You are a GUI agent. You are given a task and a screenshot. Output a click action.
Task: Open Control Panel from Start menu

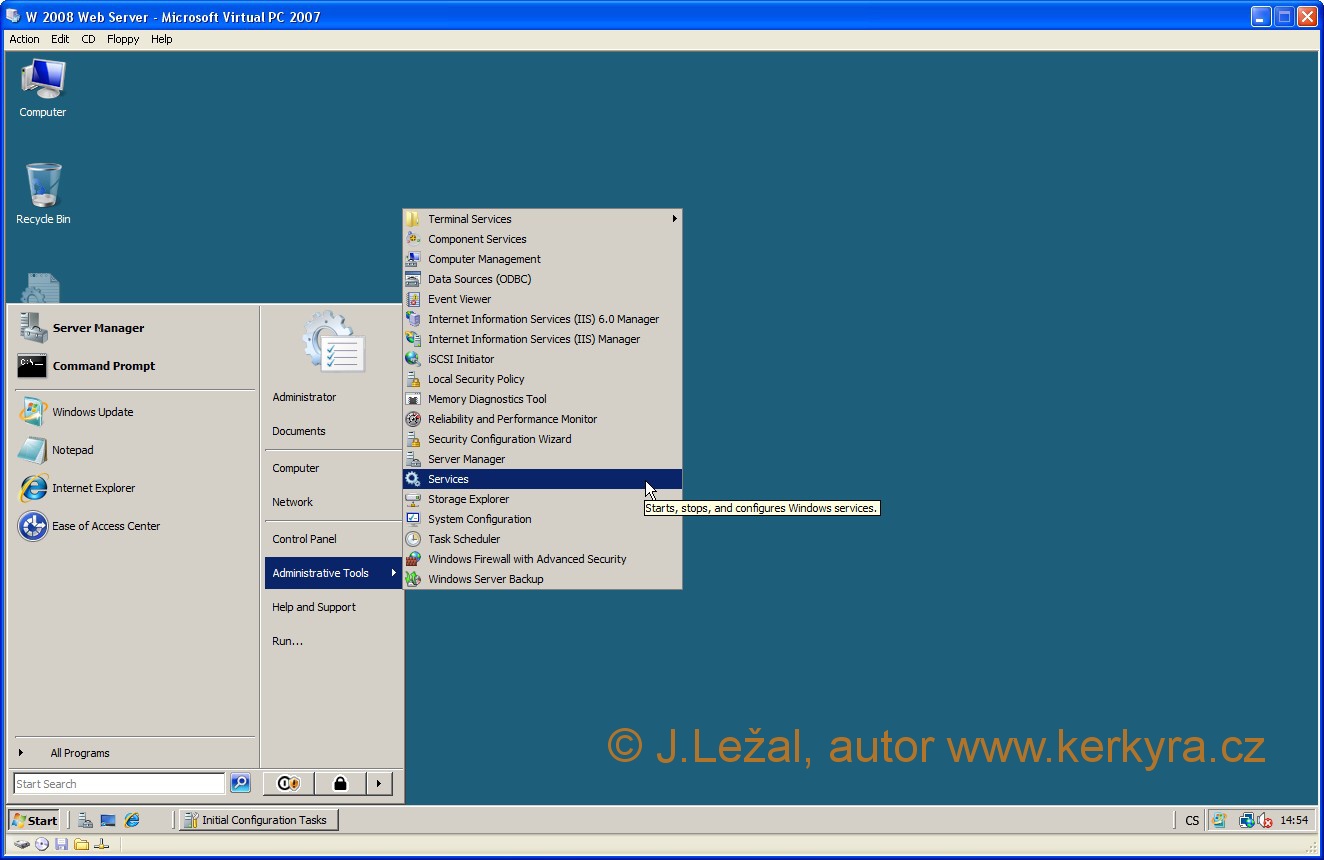coord(304,539)
